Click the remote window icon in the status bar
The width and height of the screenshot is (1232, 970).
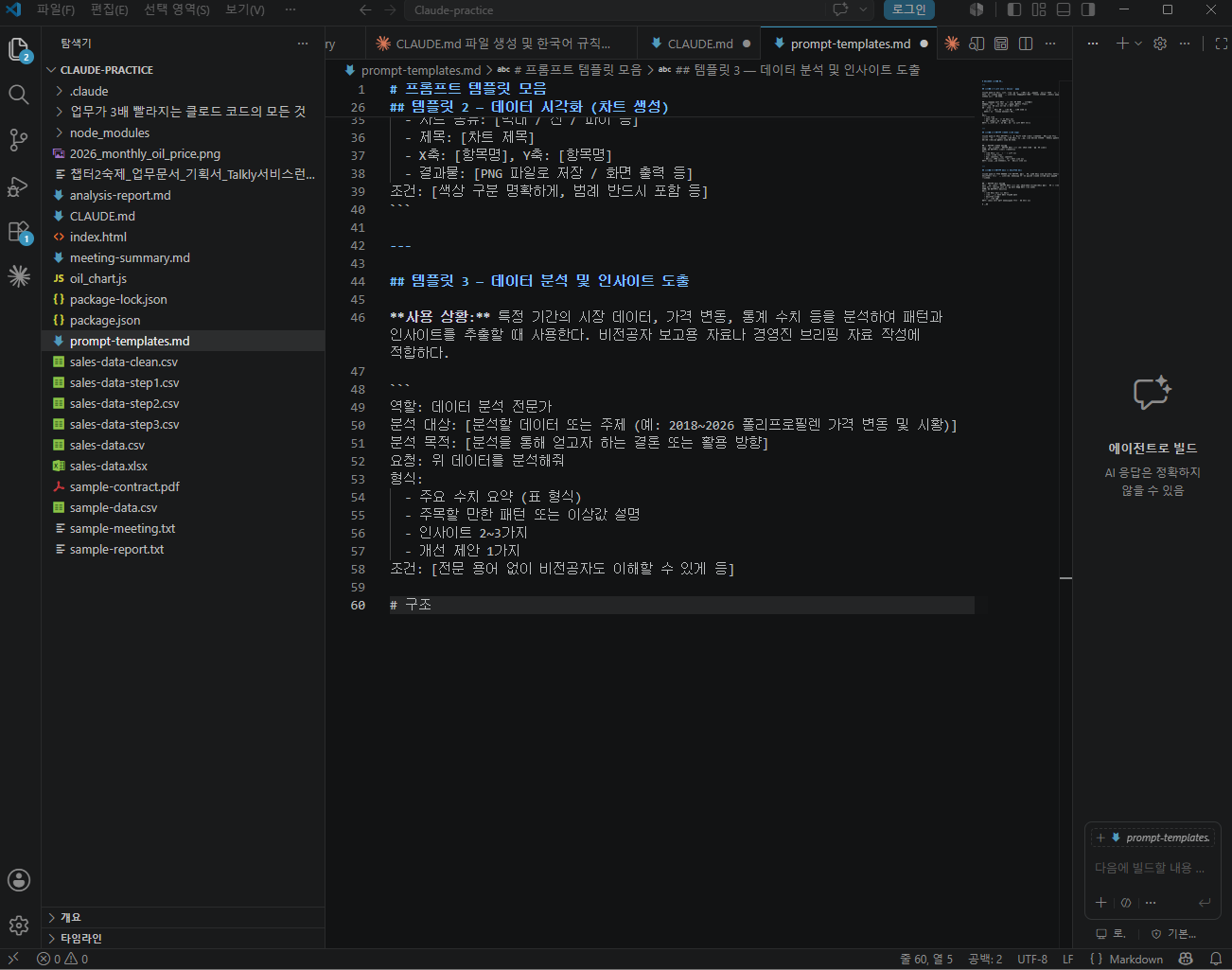13,959
